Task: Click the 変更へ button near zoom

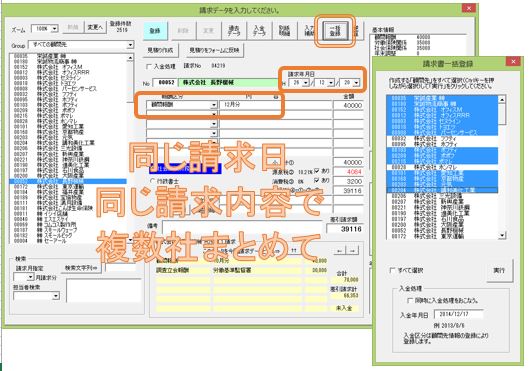Action: click(x=95, y=27)
